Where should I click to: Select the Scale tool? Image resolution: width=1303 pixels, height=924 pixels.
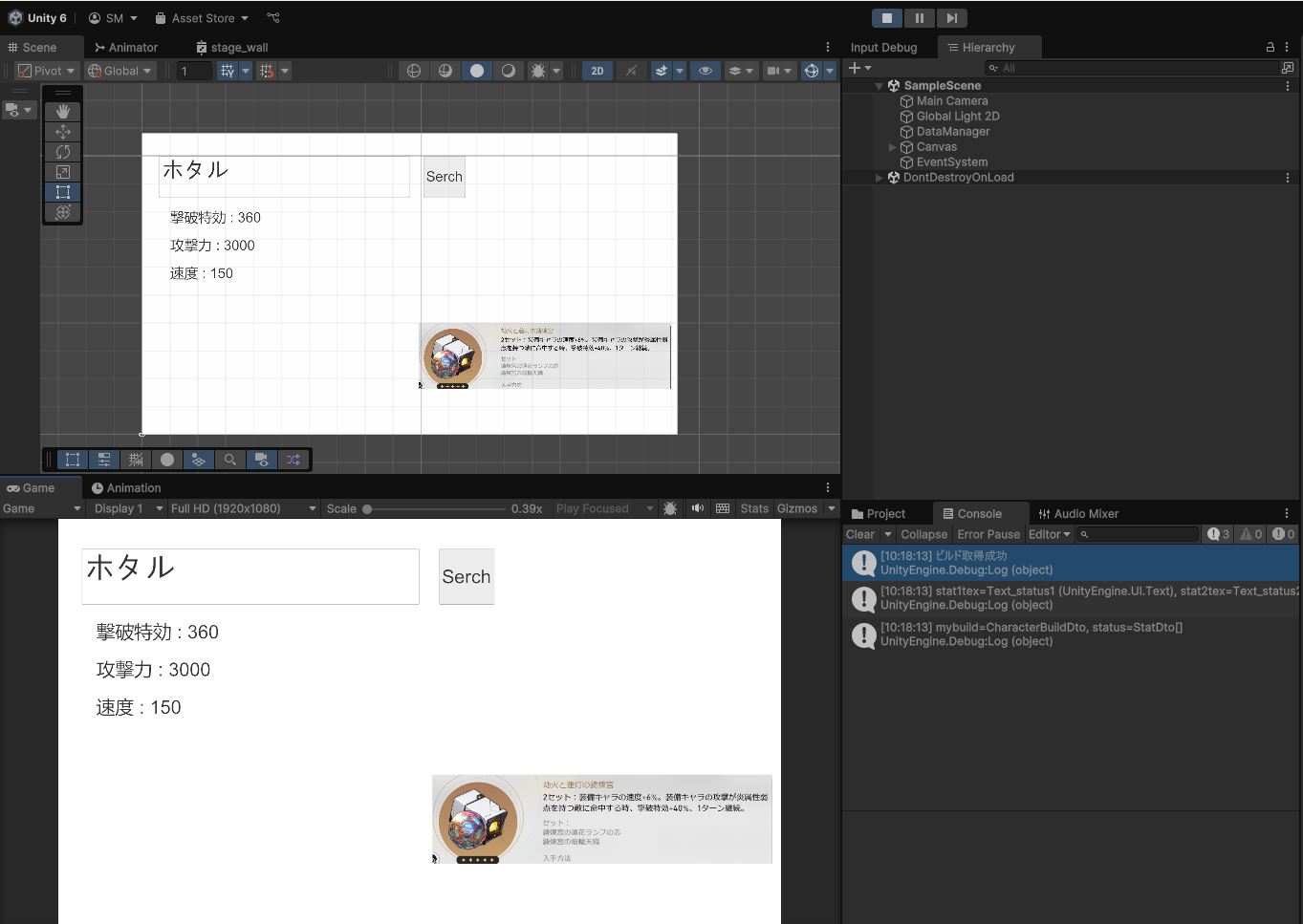tap(63, 172)
